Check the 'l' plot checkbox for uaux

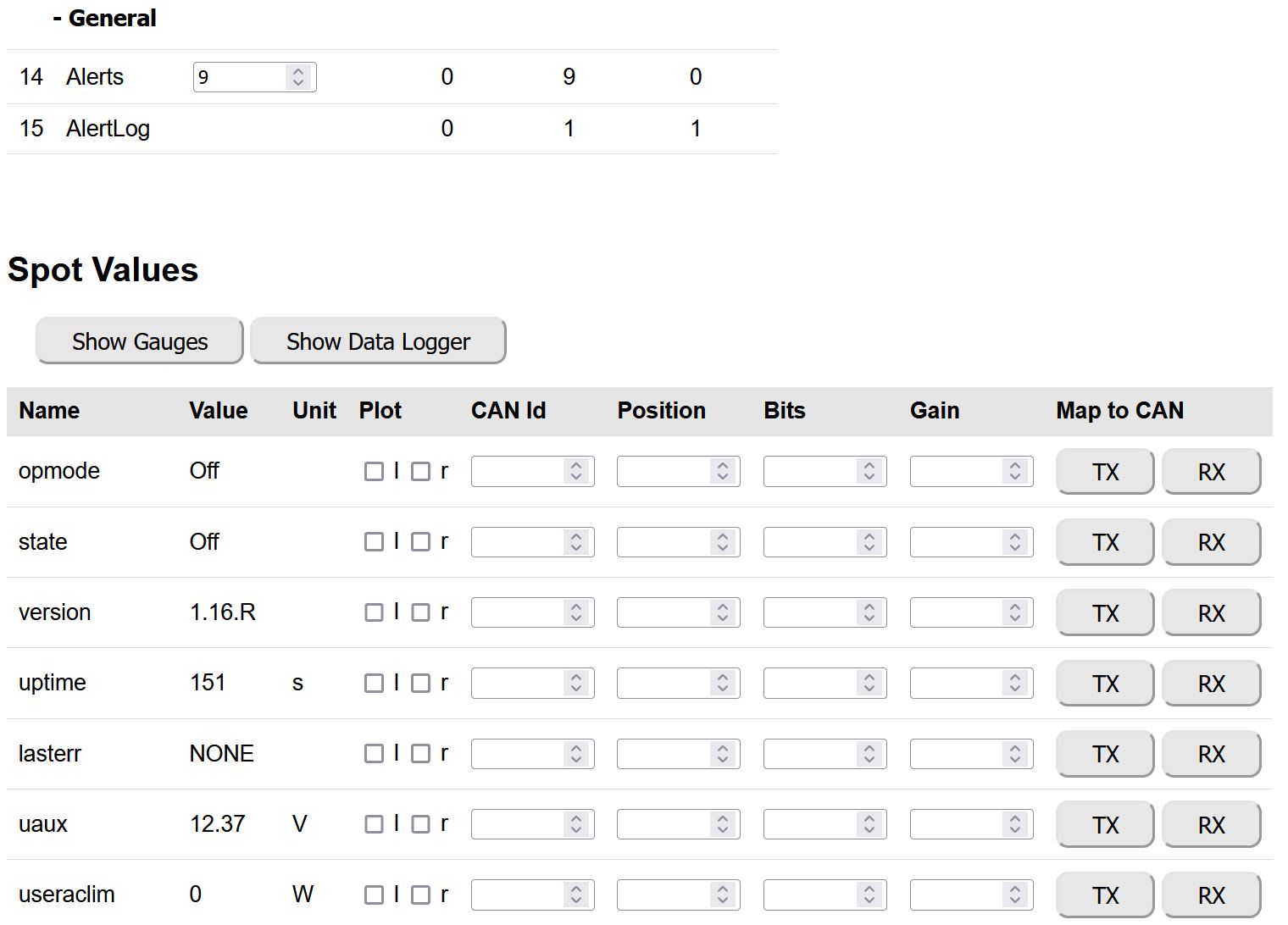(374, 824)
